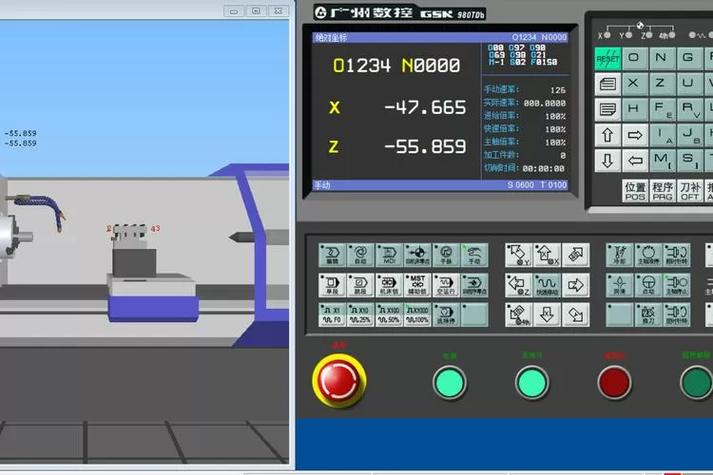713x475 pixels.
Task: Open the POS (位置) page
Action: (635, 191)
